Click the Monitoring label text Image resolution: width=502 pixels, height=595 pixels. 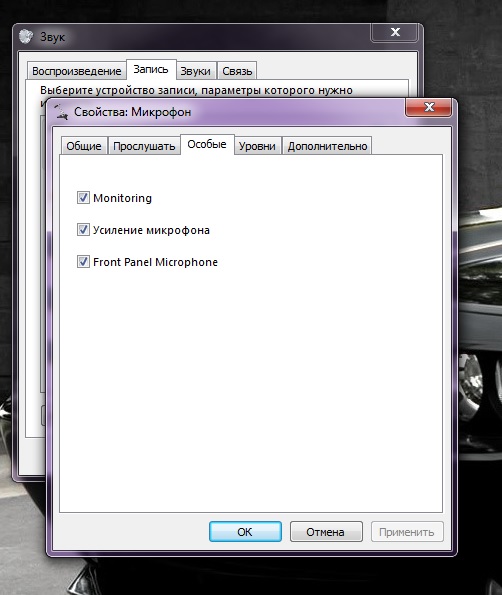(x=122, y=198)
